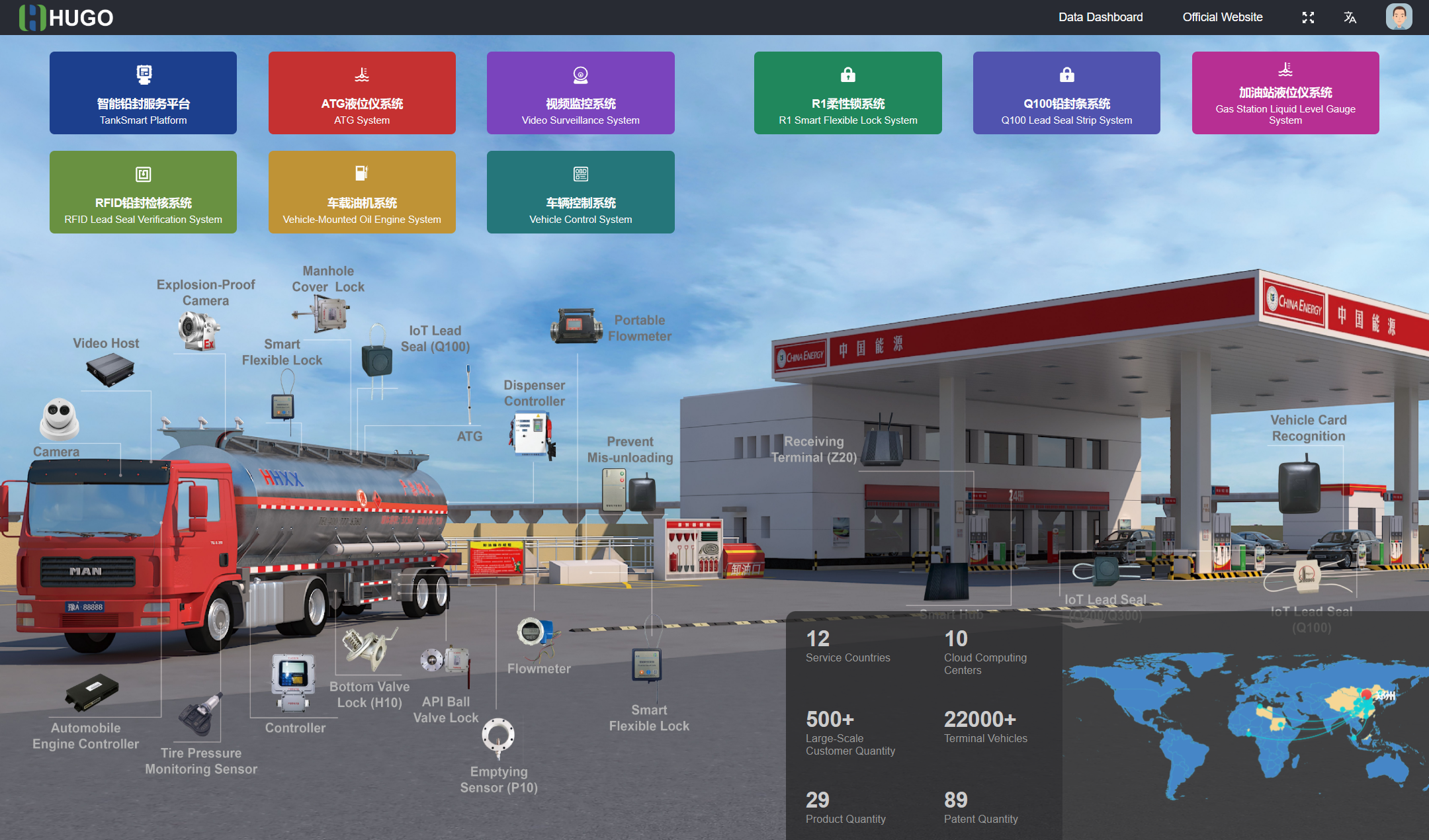Click the 'Explosion-Proof Camera' label text
This screenshot has height=840, width=1429.
[x=206, y=292]
